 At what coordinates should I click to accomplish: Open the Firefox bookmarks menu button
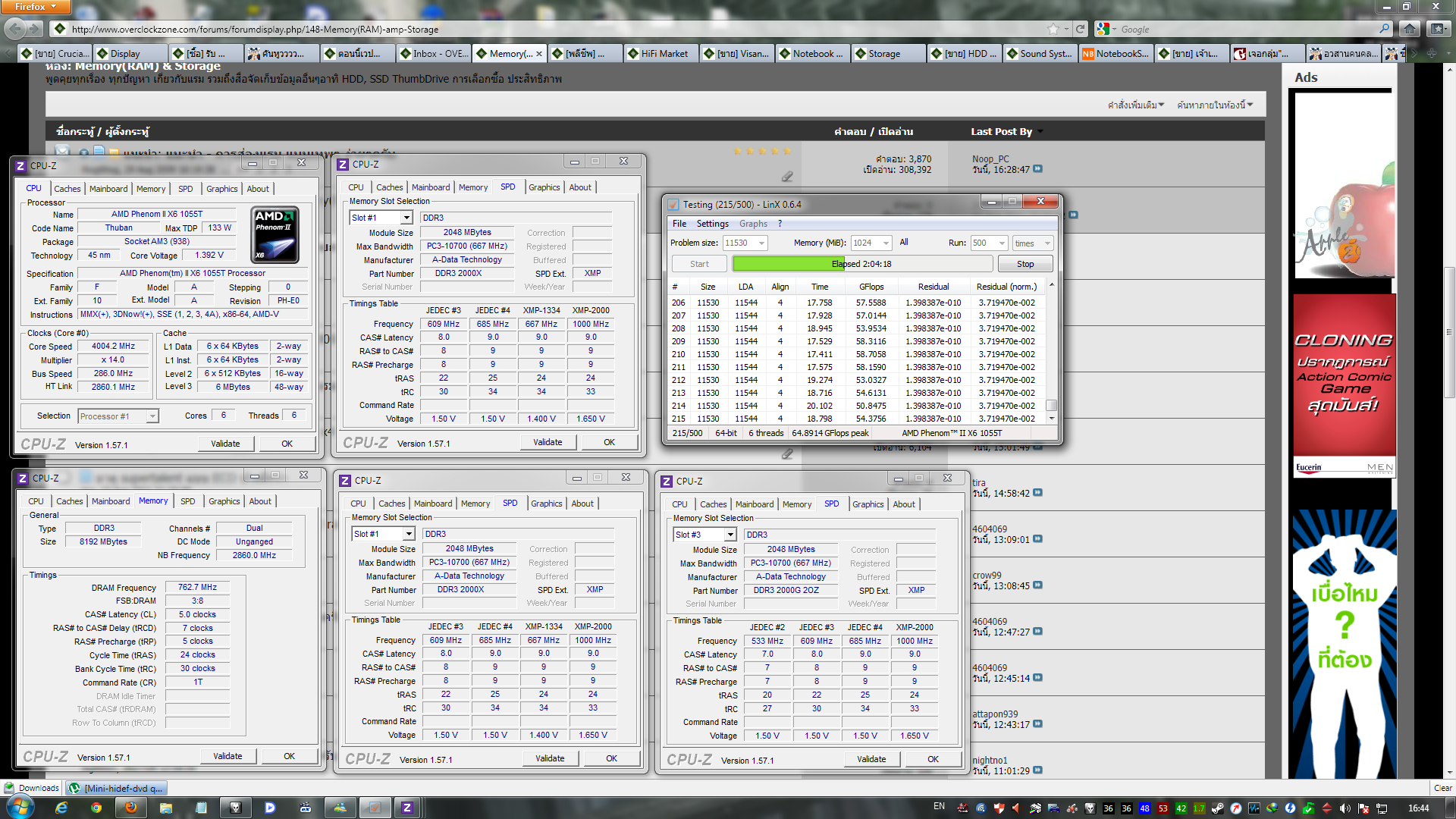(1439, 29)
